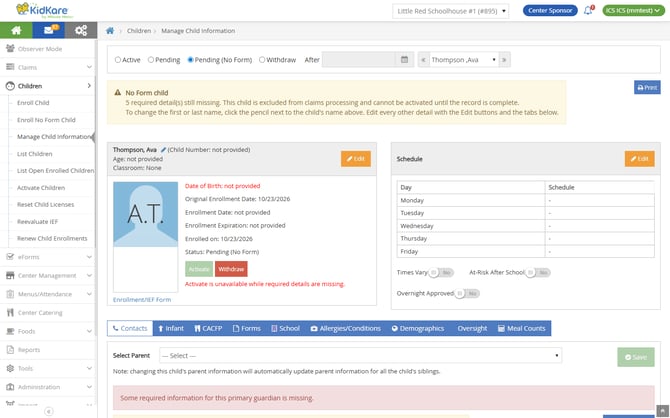Select the Withdraw radio button
The width and height of the screenshot is (670, 418).
[262, 60]
